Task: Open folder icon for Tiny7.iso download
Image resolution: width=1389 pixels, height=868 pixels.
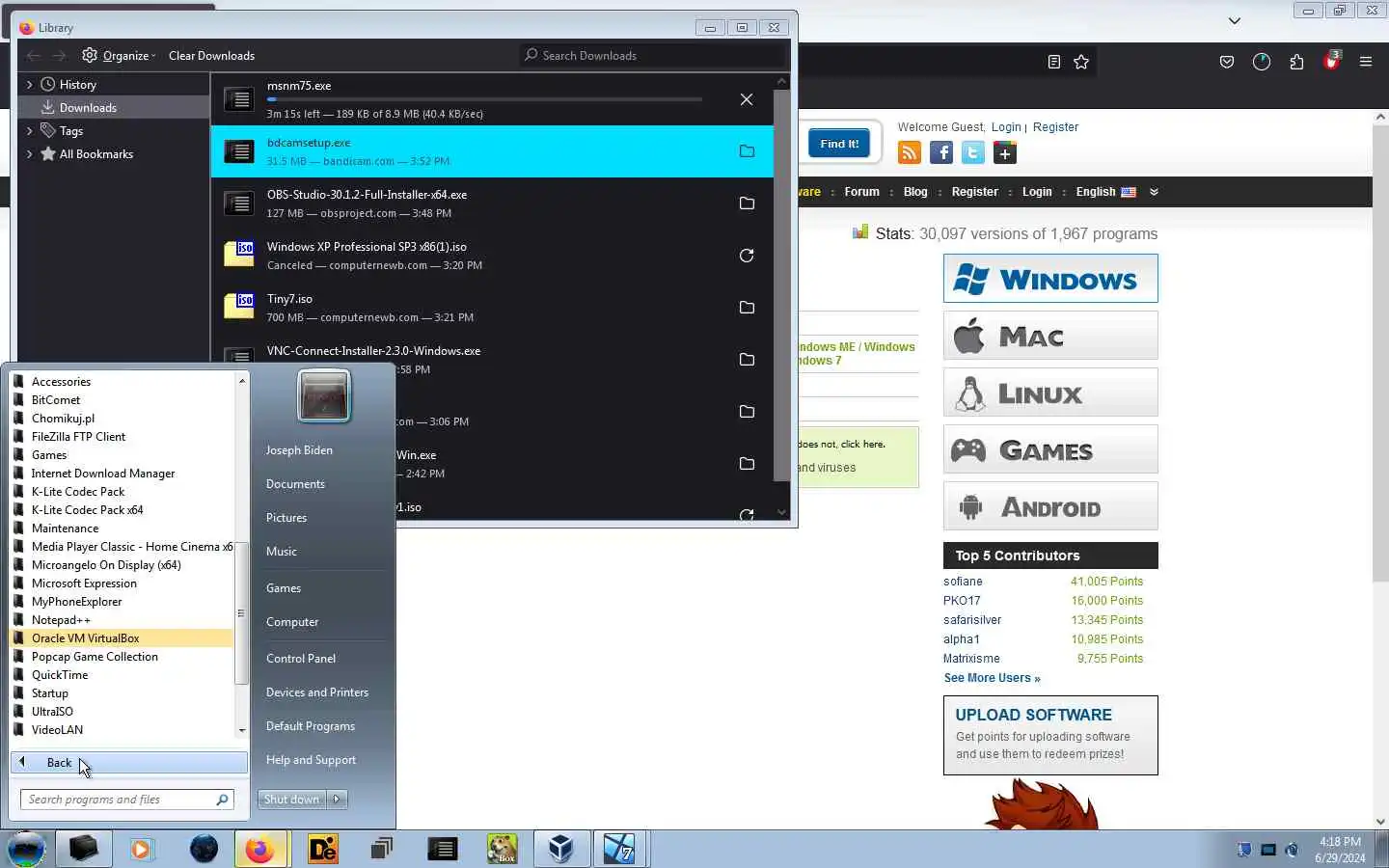Action: 747,308
